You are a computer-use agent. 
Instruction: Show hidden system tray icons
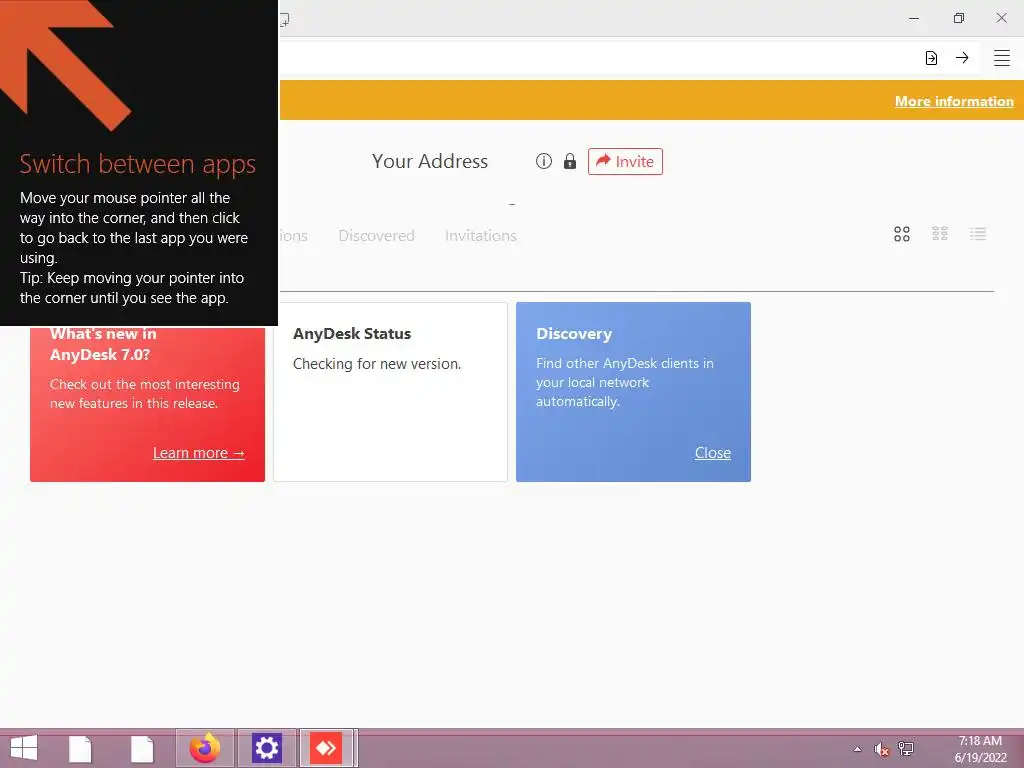pos(857,749)
